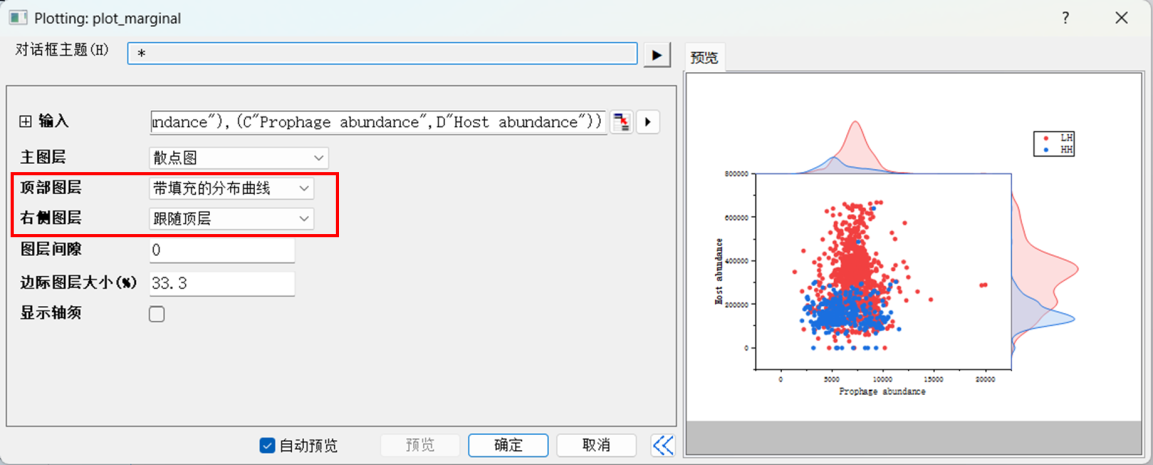The width and height of the screenshot is (1153, 465).
Task: Close the plot_marginal dialog
Action: coord(1122,18)
